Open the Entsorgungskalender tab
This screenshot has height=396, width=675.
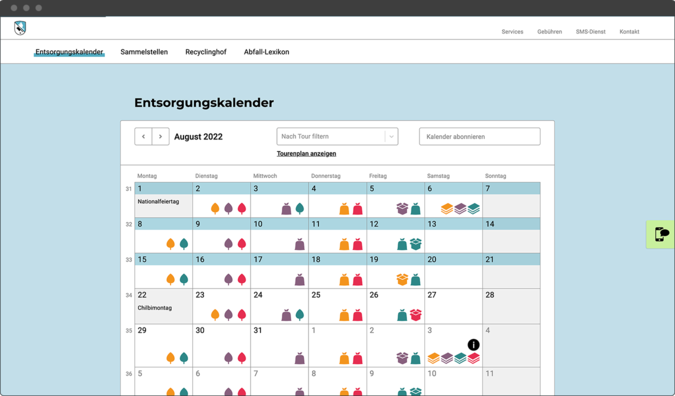tap(69, 52)
